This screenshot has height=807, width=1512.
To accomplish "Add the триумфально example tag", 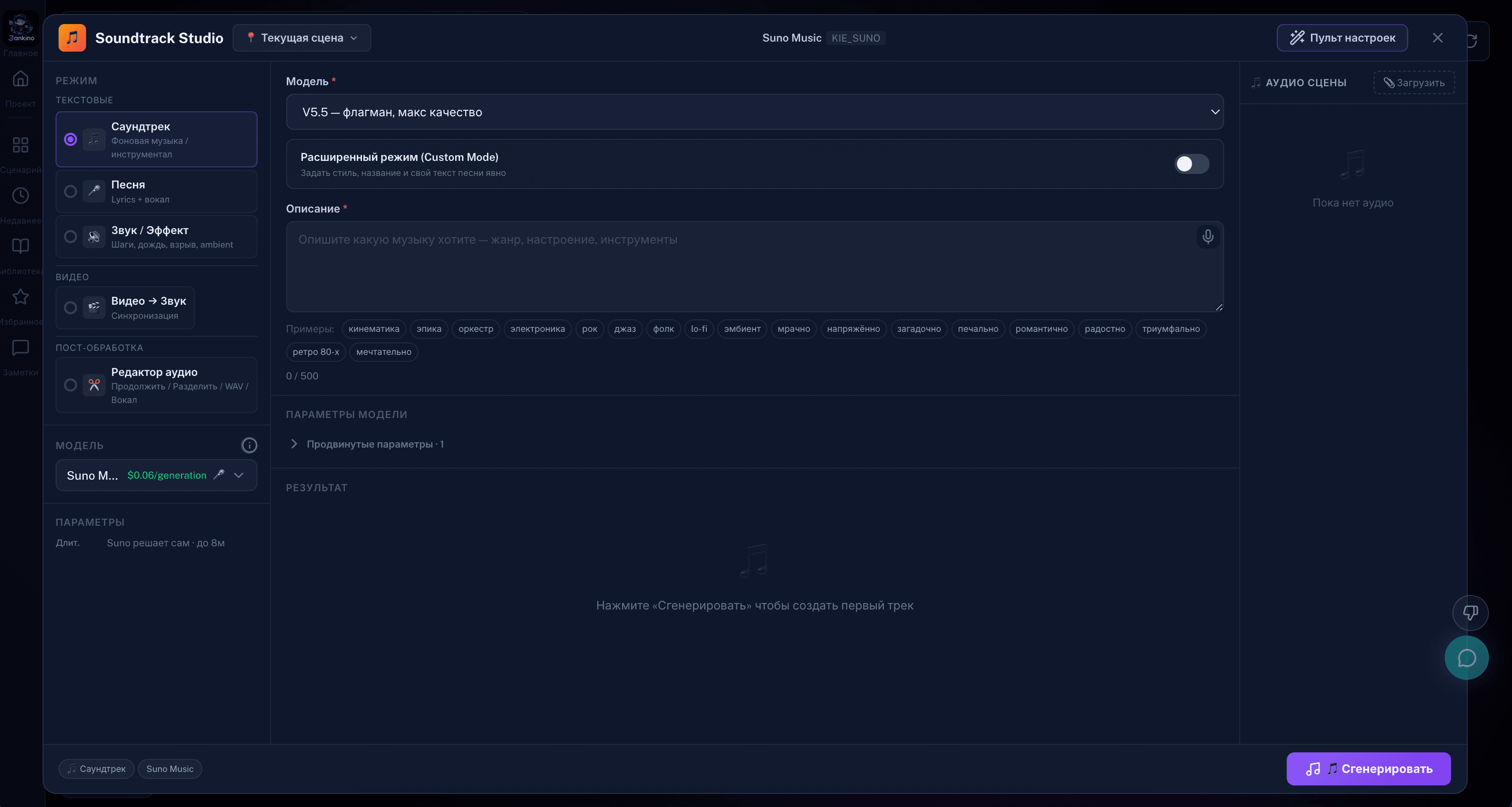I will (1171, 329).
